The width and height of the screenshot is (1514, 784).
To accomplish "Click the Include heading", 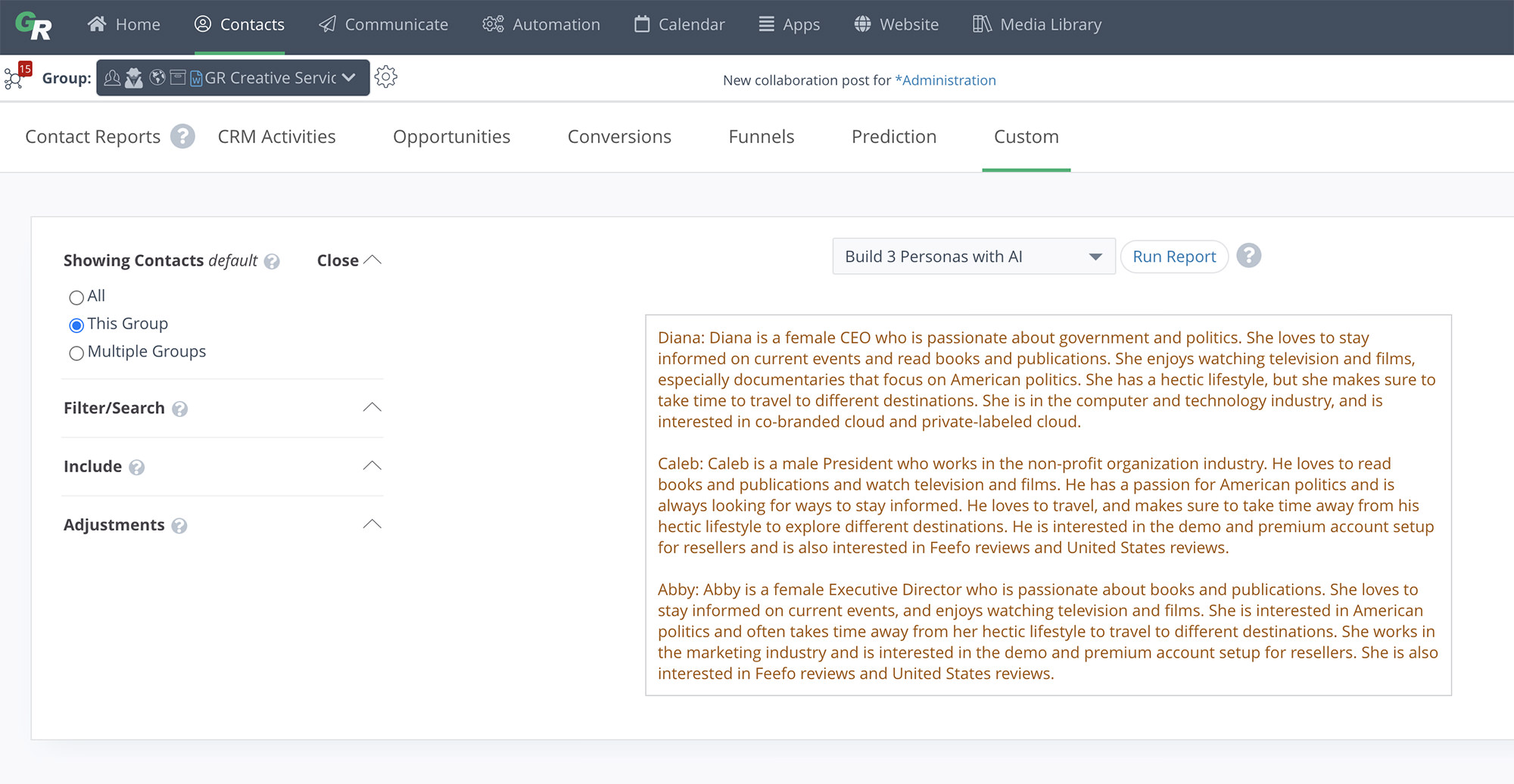I will pos(92,466).
